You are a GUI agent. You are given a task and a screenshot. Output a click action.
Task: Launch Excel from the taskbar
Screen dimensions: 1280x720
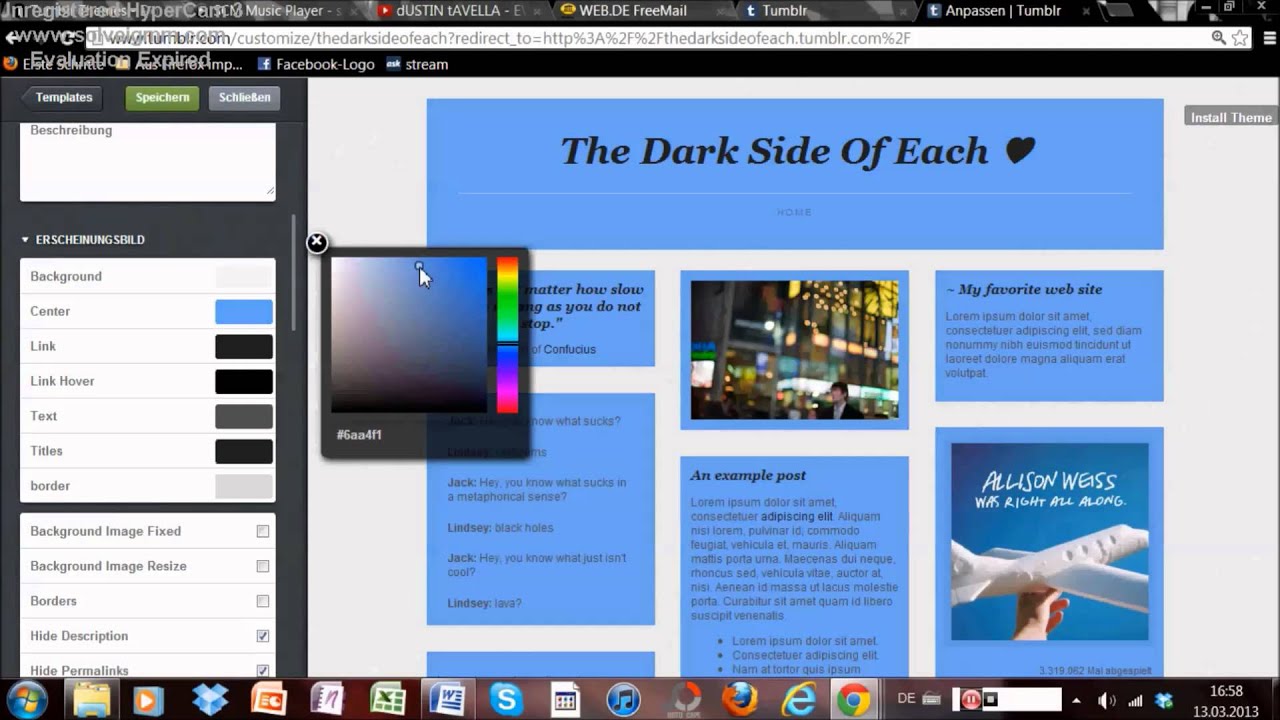(x=387, y=700)
